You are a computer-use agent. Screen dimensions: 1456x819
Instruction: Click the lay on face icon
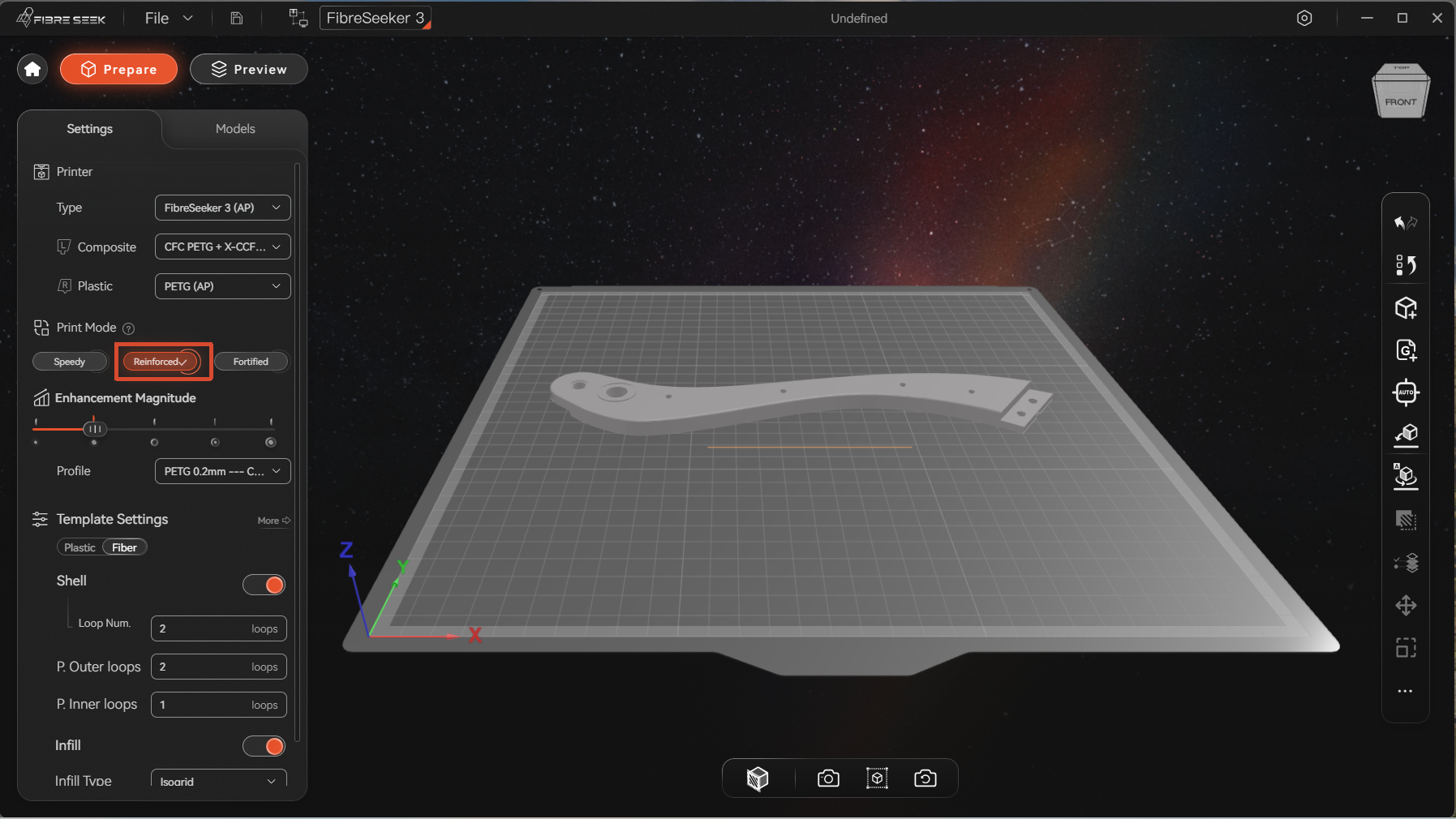click(1406, 435)
